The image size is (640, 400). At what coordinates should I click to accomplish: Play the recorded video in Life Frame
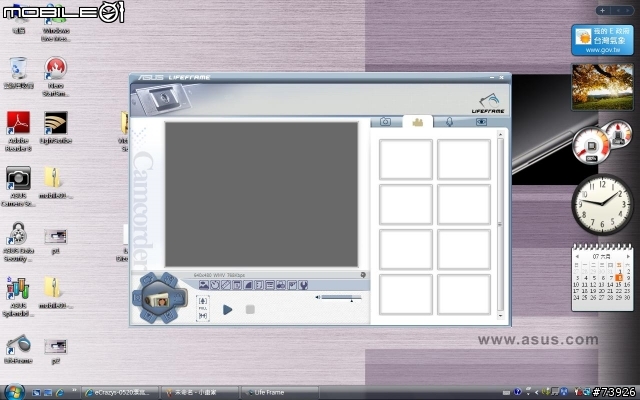pyautogui.click(x=227, y=310)
